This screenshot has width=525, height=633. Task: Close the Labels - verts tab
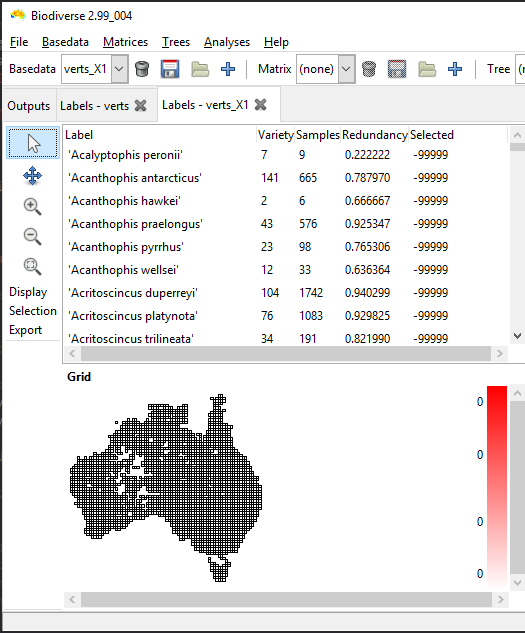point(141,106)
